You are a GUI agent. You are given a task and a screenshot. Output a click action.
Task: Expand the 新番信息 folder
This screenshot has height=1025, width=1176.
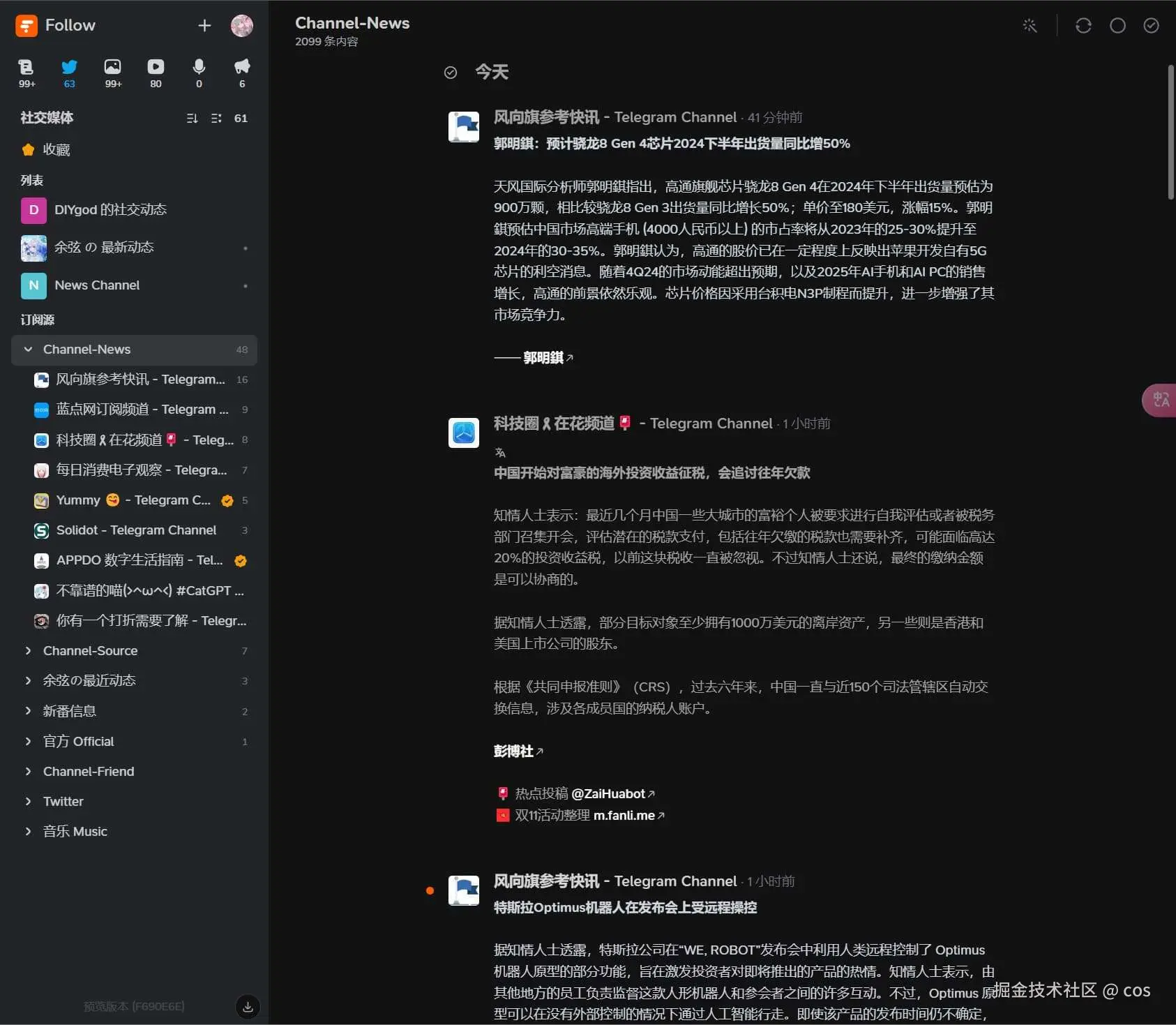[x=28, y=711]
